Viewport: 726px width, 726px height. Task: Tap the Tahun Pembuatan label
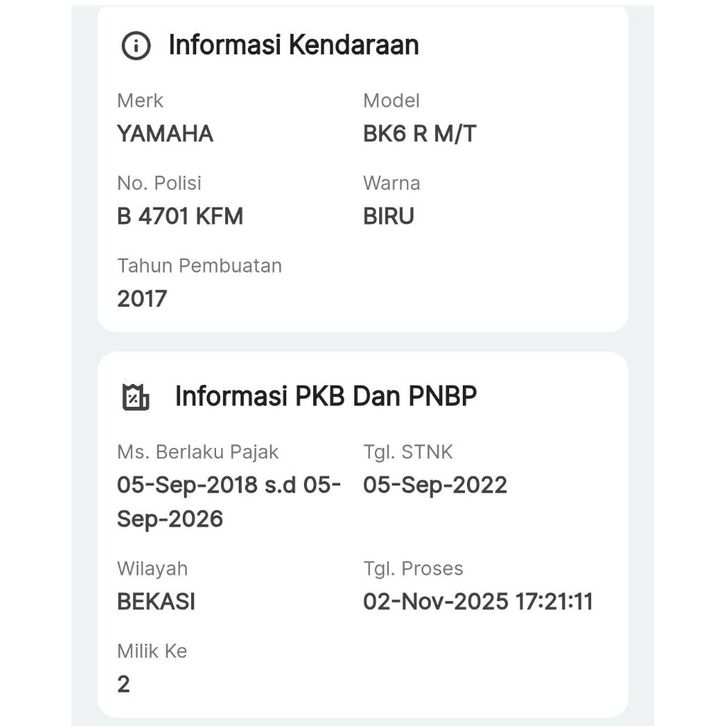tap(199, 266)
